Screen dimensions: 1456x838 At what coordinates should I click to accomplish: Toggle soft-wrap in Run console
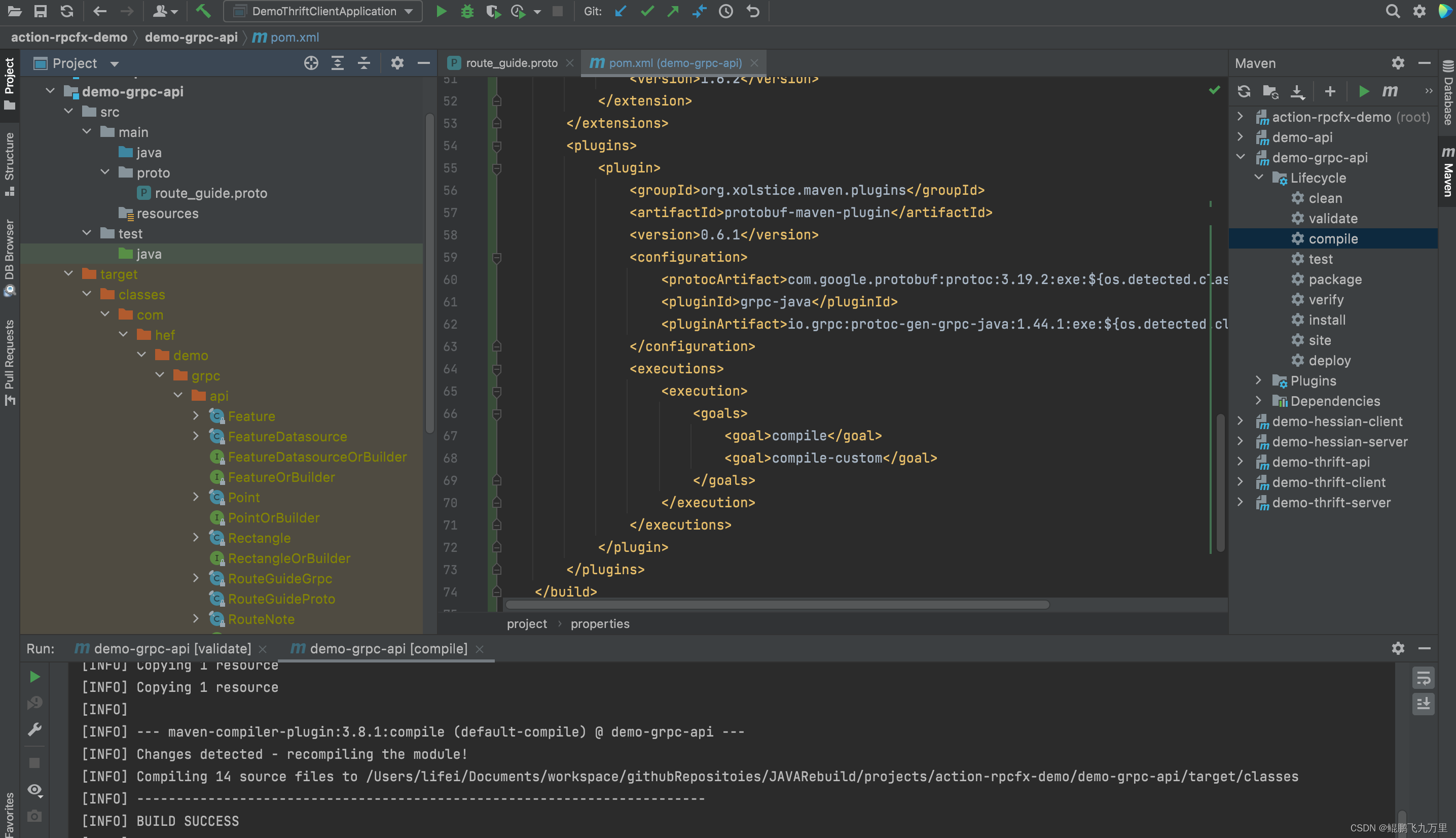[1423, 678]
